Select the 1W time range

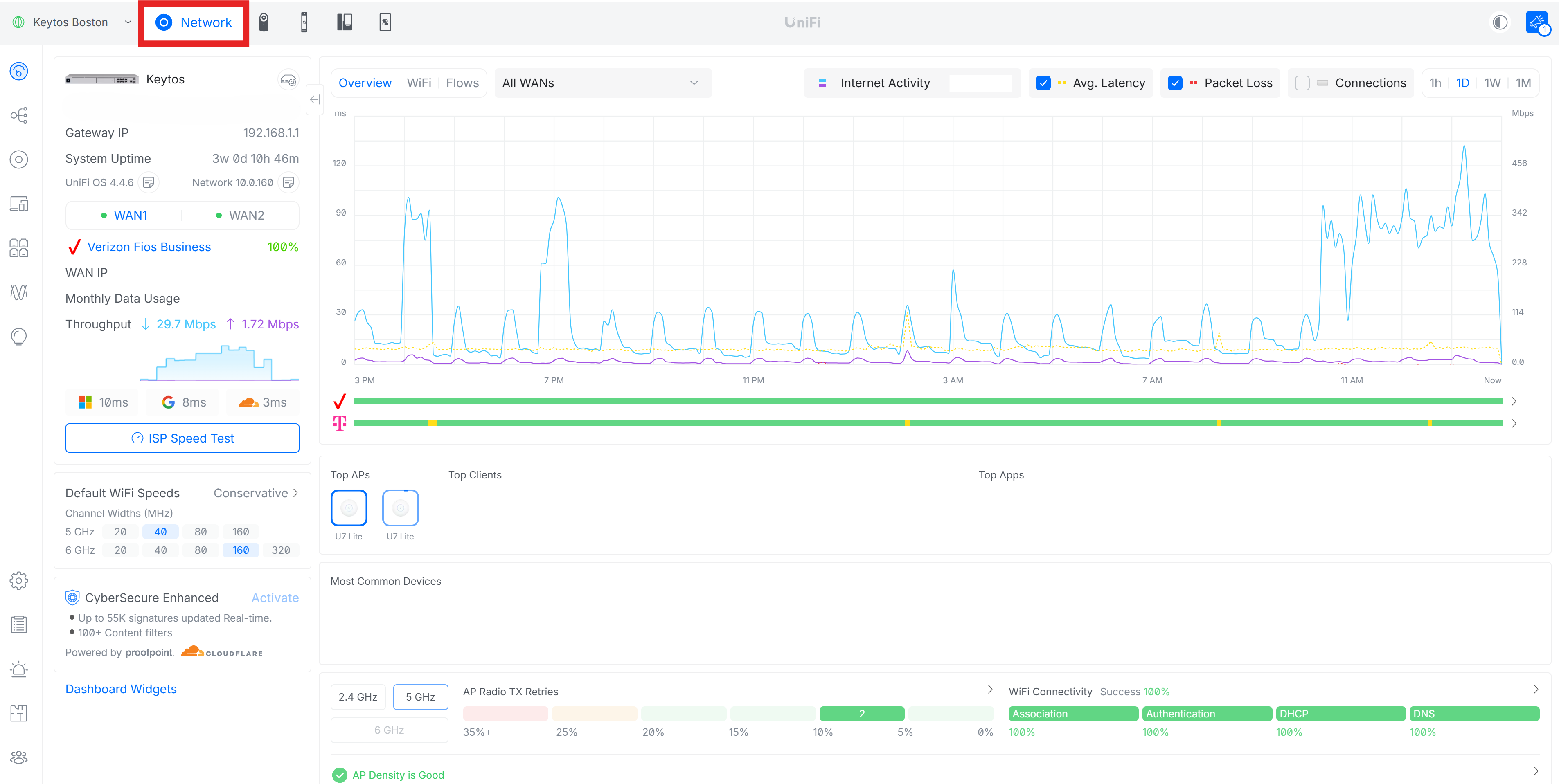1492,83
